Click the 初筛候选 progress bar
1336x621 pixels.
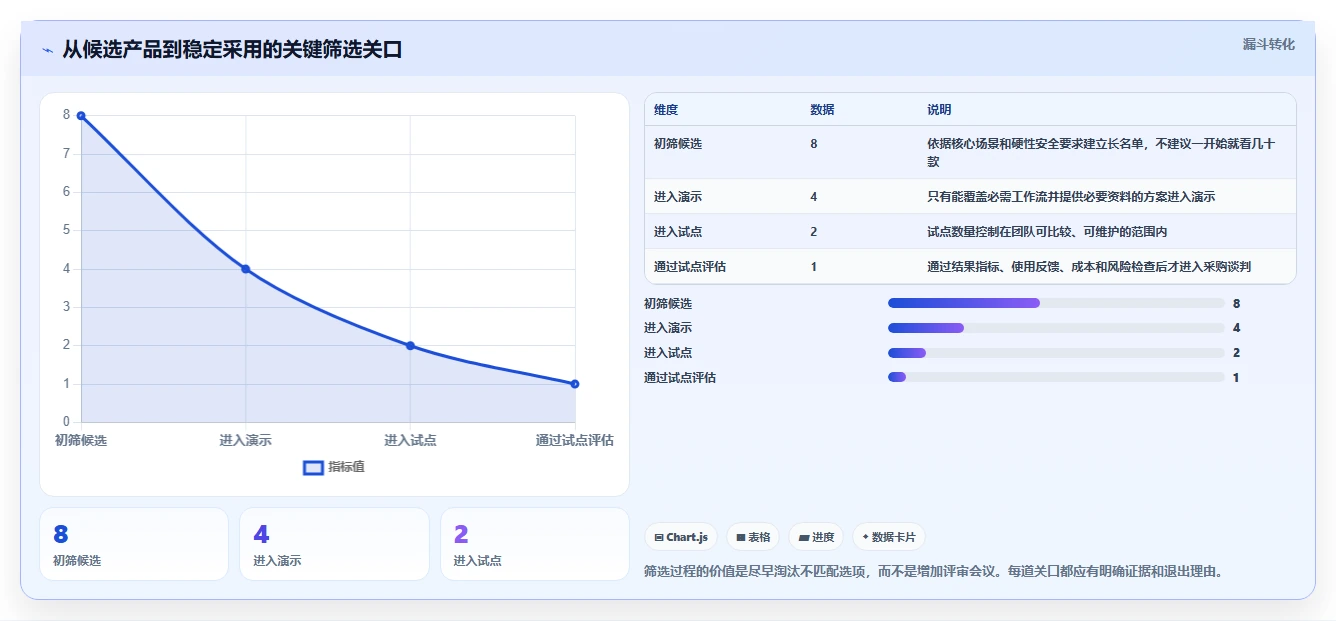tap(1056, 303)
